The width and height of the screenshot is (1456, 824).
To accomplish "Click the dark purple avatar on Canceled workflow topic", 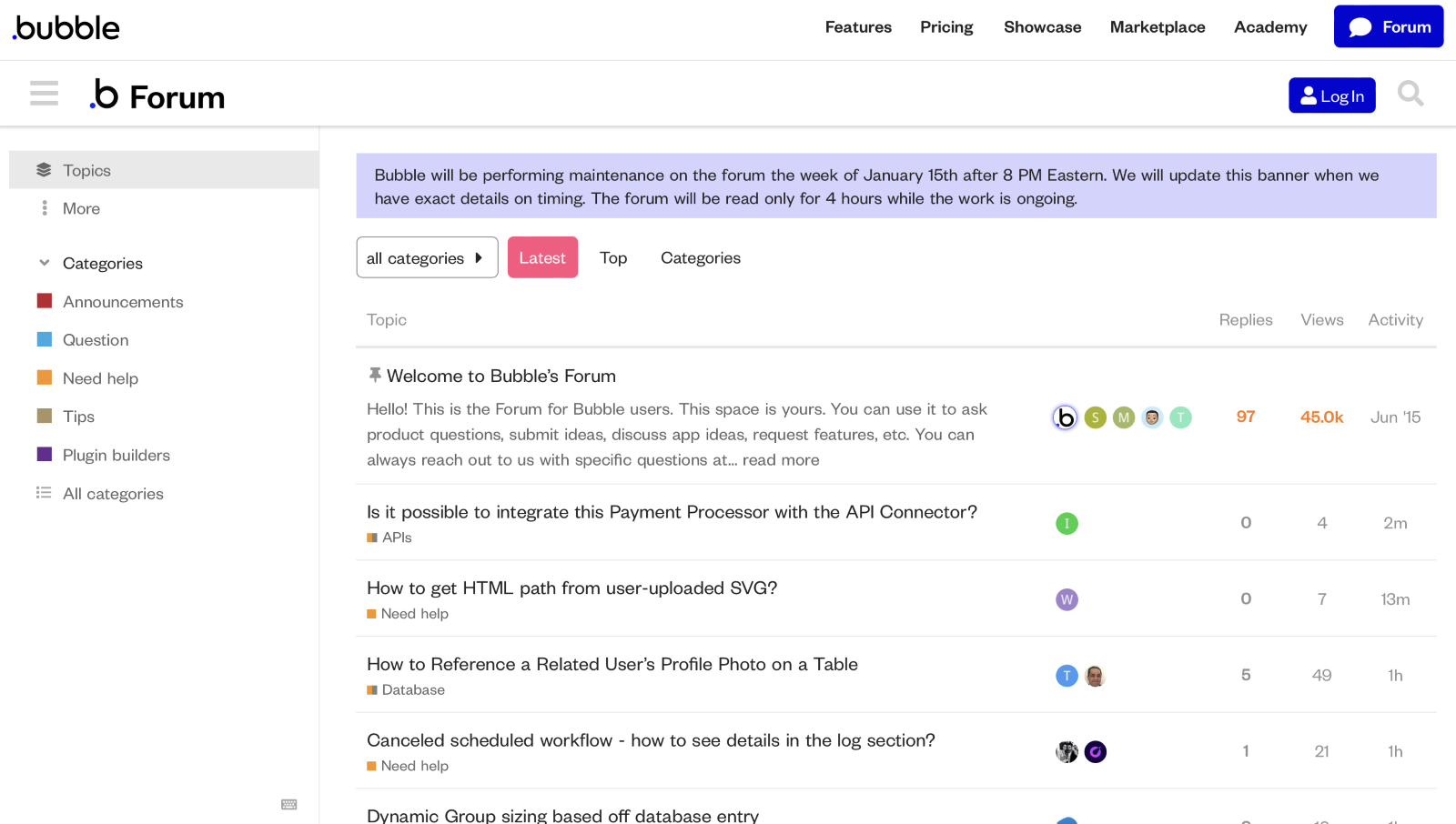I will click(x=1095, y=752).
